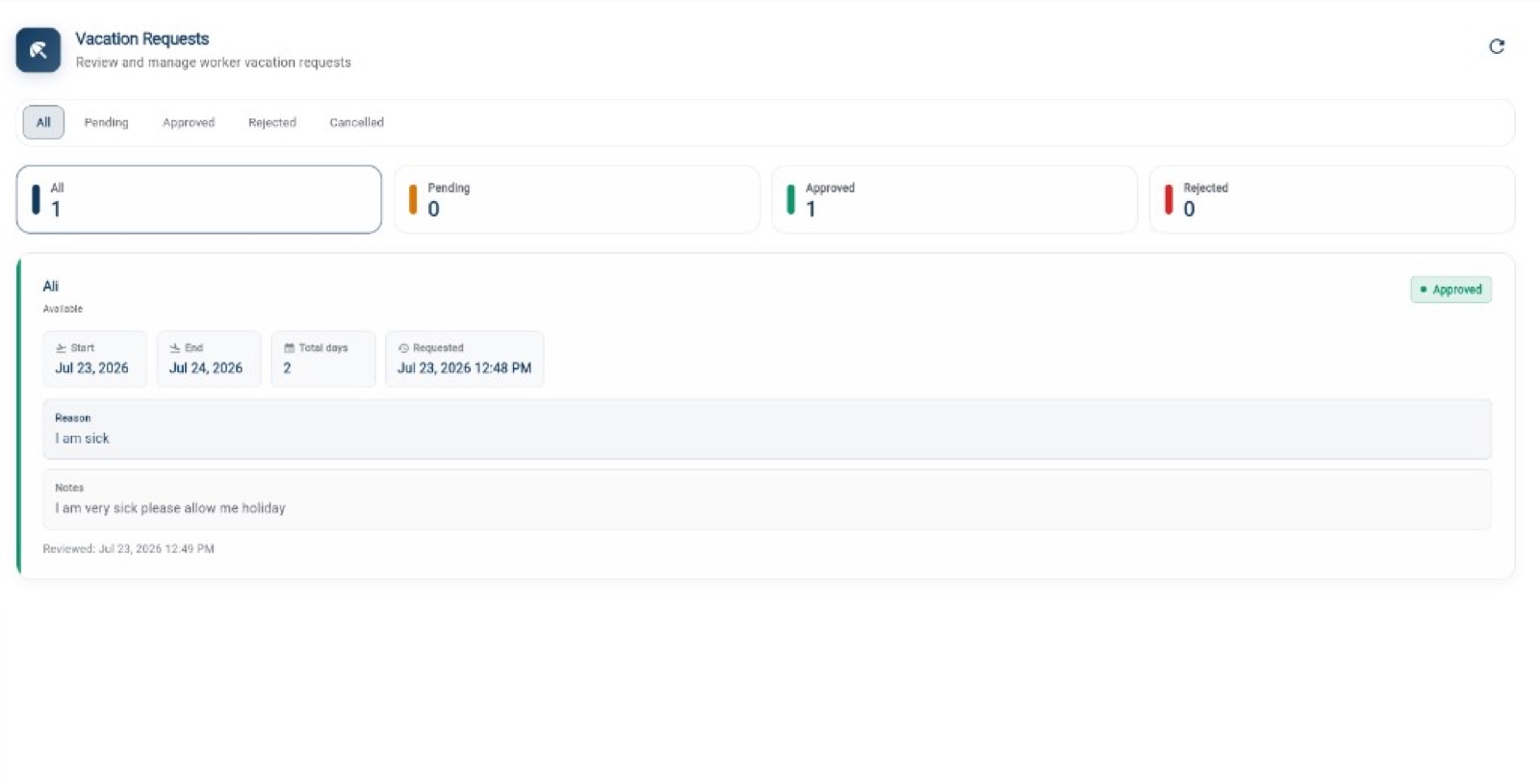Click the Approved status badge on Ali's request

[x=1450, y=290]
